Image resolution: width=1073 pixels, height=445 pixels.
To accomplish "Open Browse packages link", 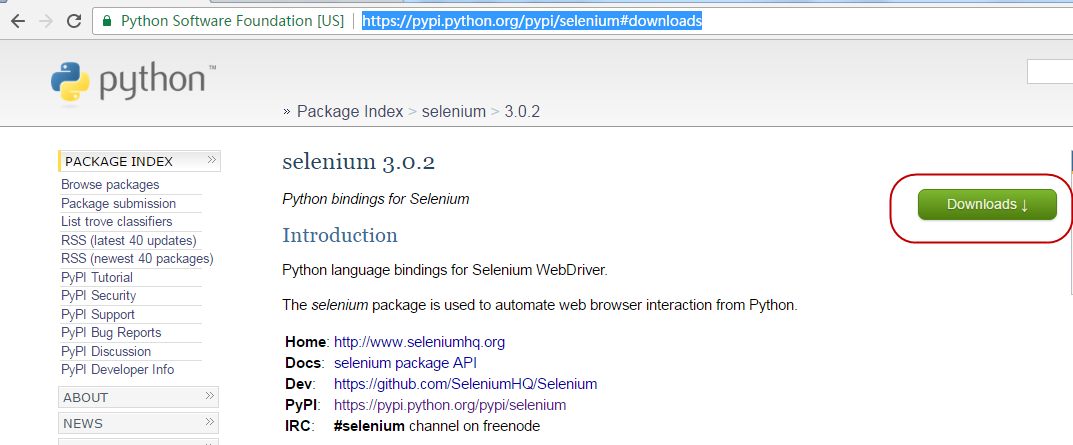I will [x=110, y=185].
